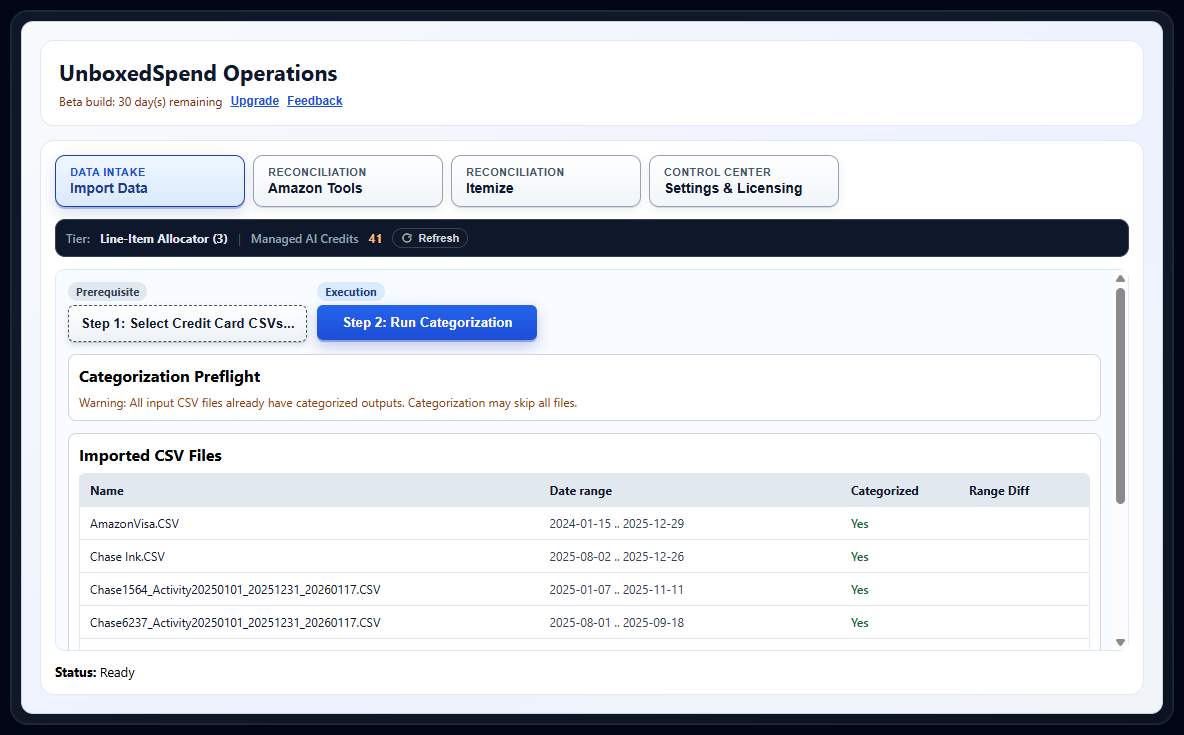
Task: Click the Categorized column header
Action: tap(885, 490)
